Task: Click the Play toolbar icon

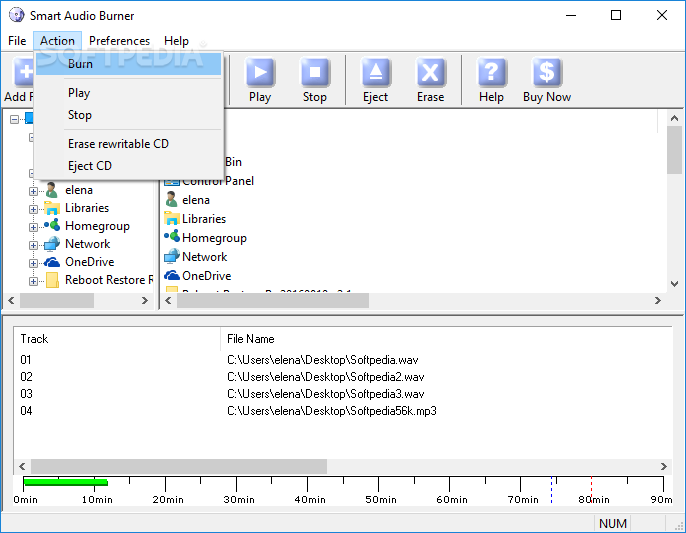Action: [260, 72]
